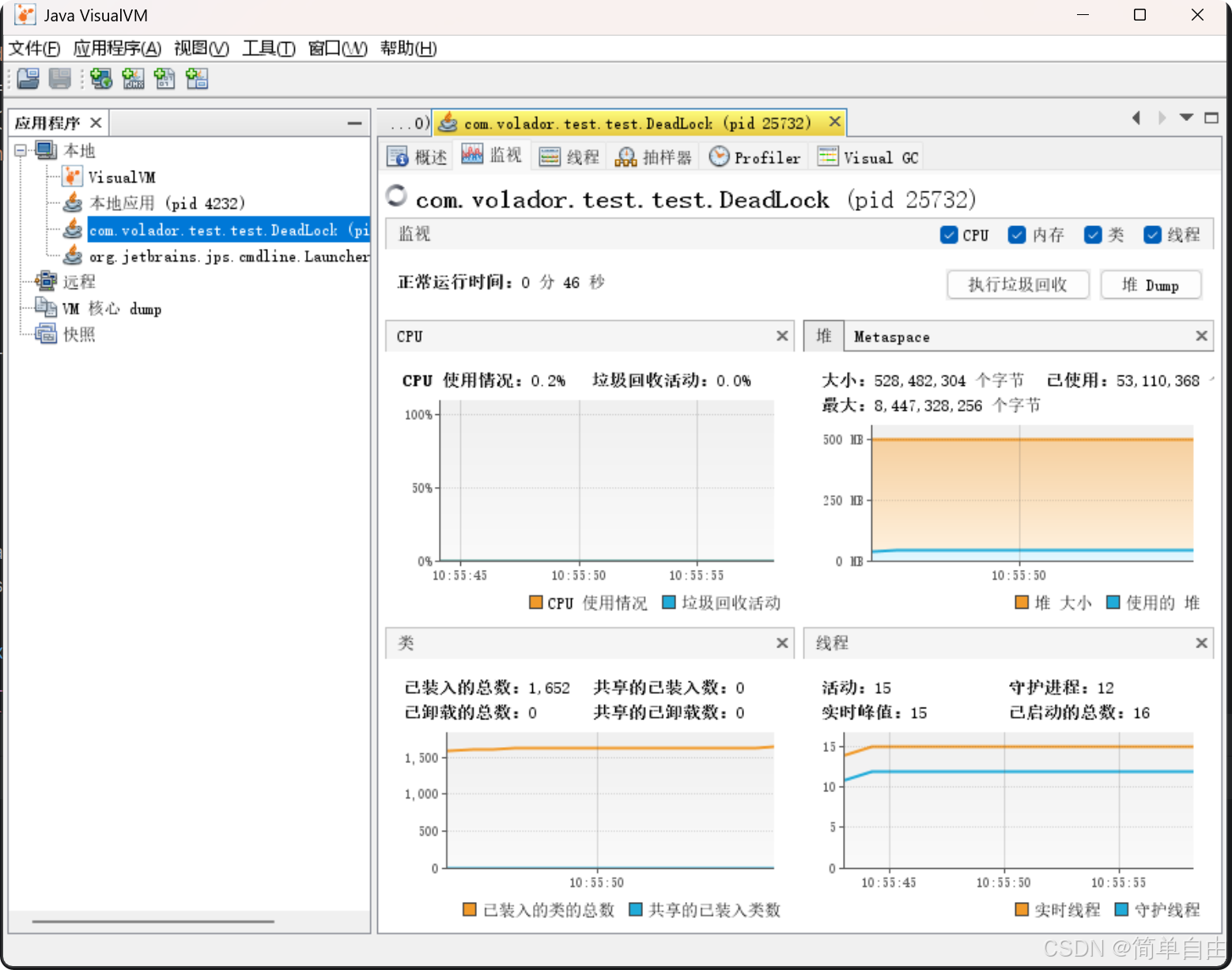Viewport: 1232px width, 970px height.
Task: Add a VM Coredump via the toolbar icon
Action: point(164,78)
